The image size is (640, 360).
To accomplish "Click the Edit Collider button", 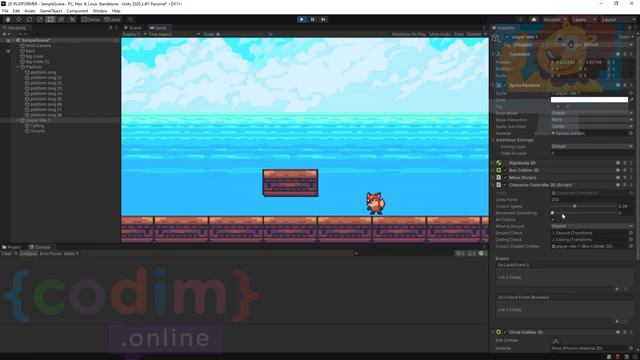I will tap(556, 340).
